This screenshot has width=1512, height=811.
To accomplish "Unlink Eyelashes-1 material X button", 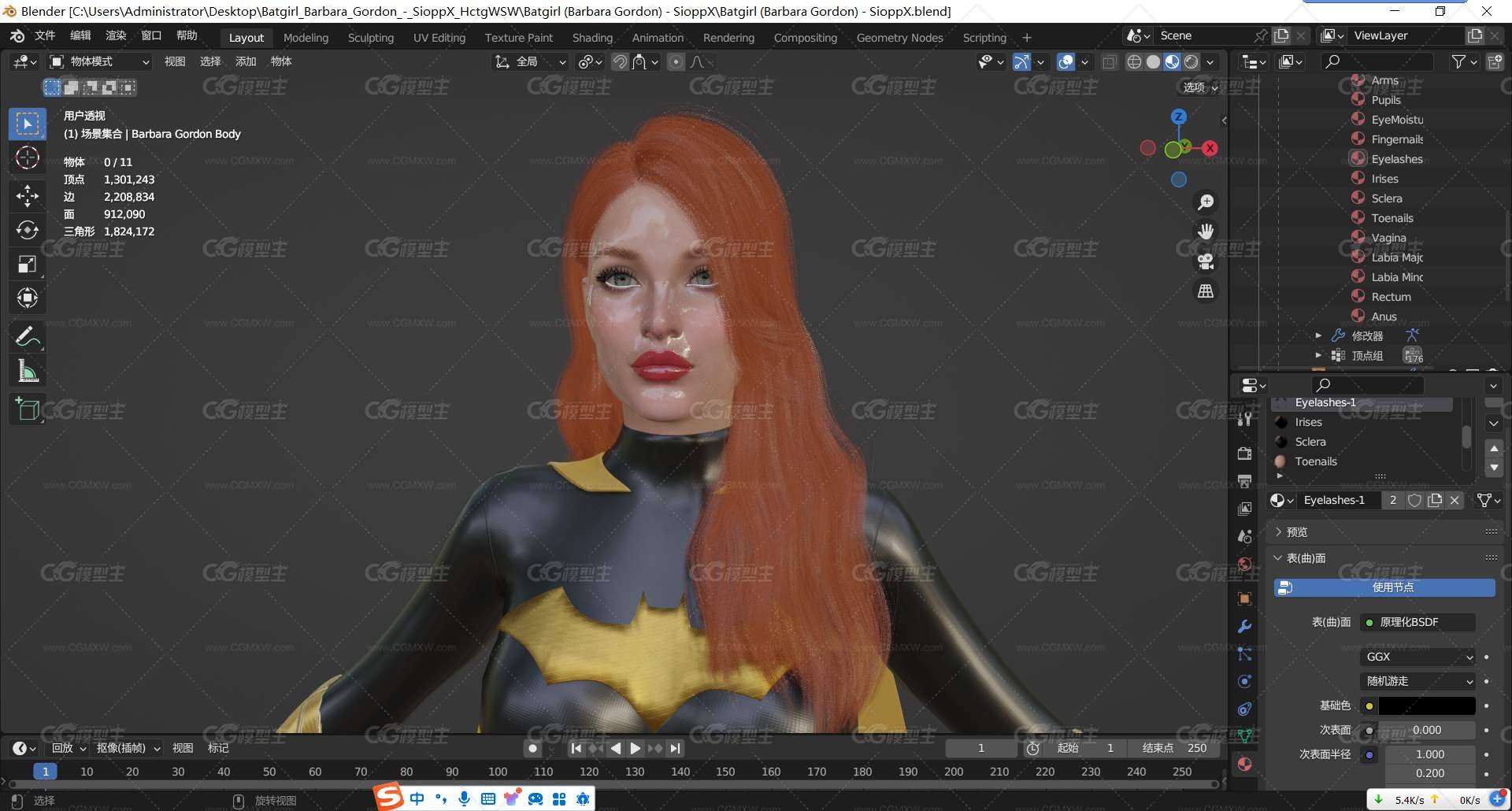I will (x=1455, y=500).
